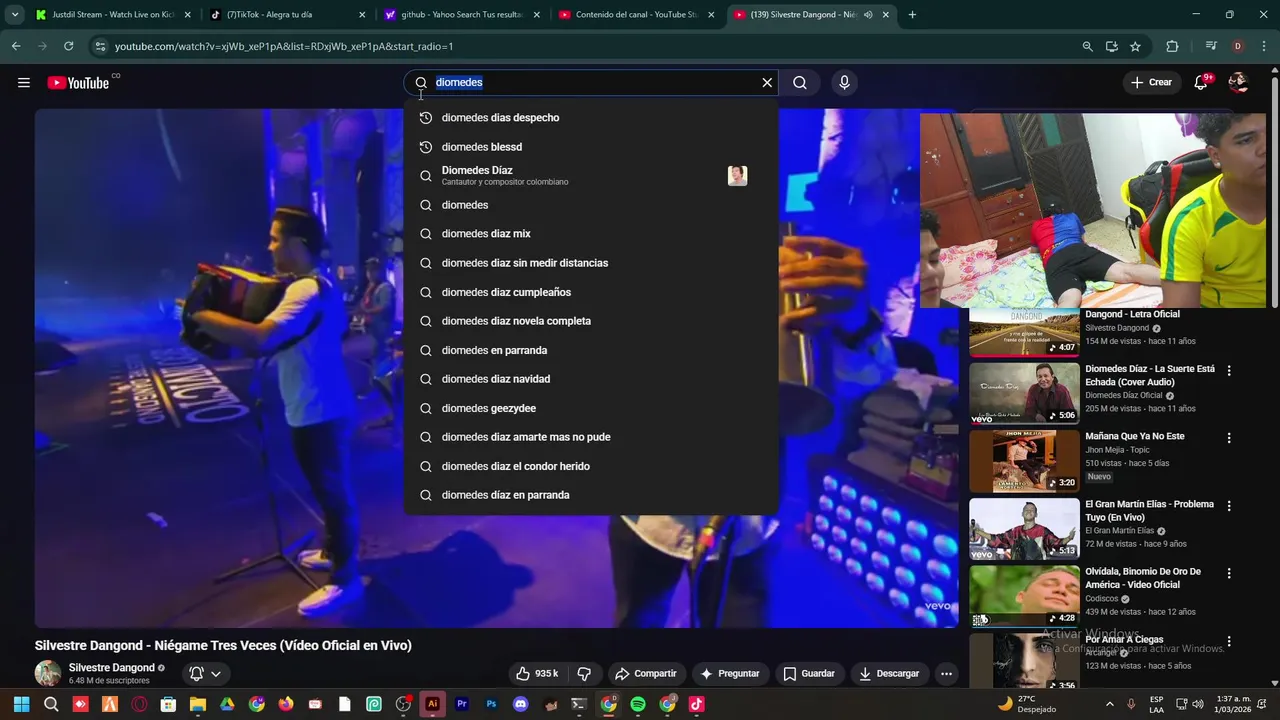Bookmark this page with the star icon
The height and width of the screenshot is (720, 1280).
click(x=1135, y=46)
